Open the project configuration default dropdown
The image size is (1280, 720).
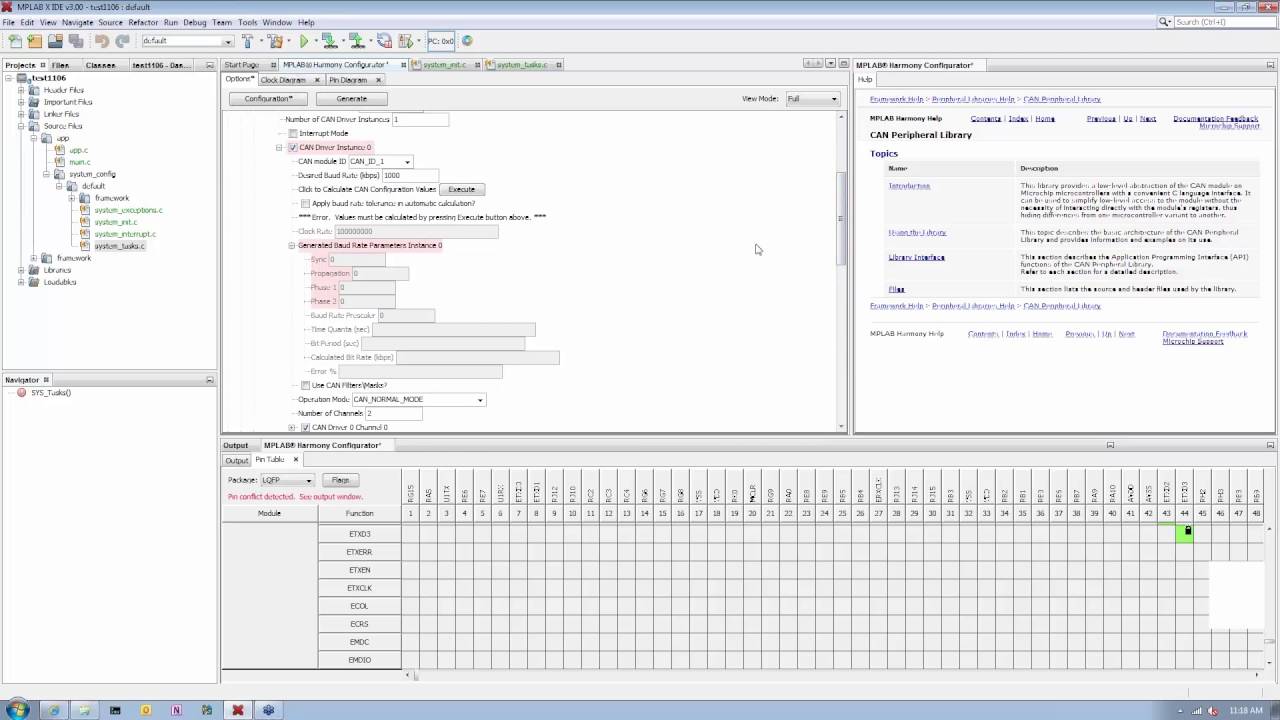pyautogui.click(x=228, y=41)
